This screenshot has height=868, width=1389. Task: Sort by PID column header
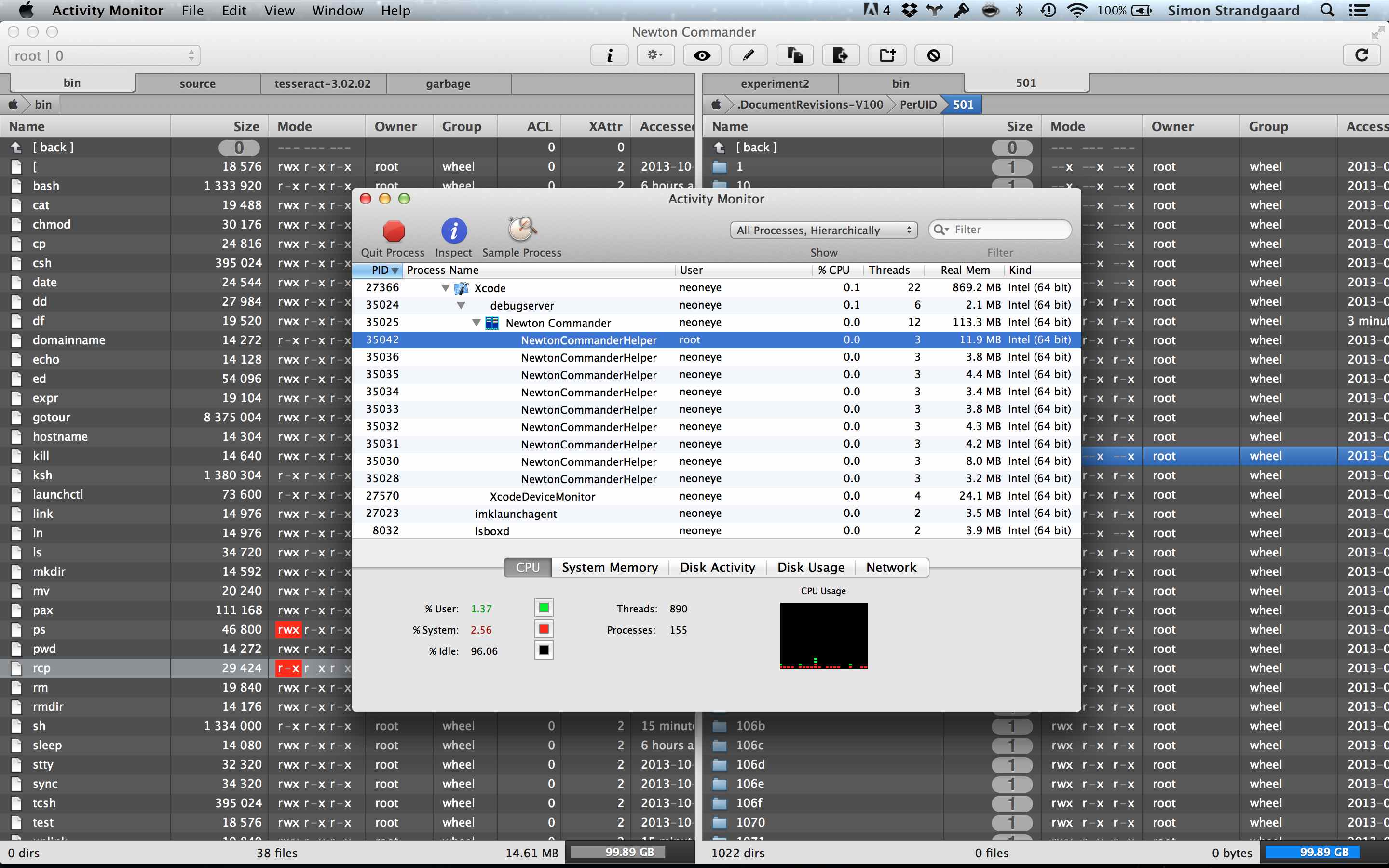click(378, 270)
